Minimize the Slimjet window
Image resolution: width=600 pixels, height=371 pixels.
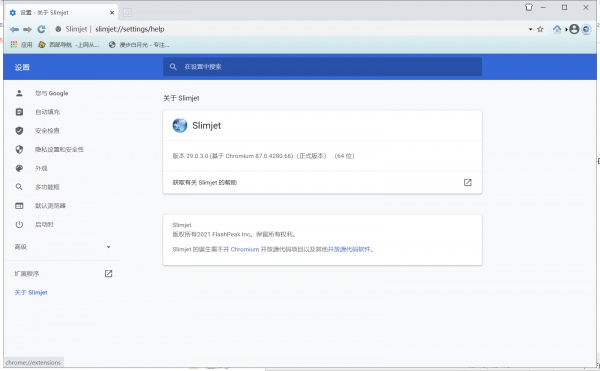click(x=543, y=7)
